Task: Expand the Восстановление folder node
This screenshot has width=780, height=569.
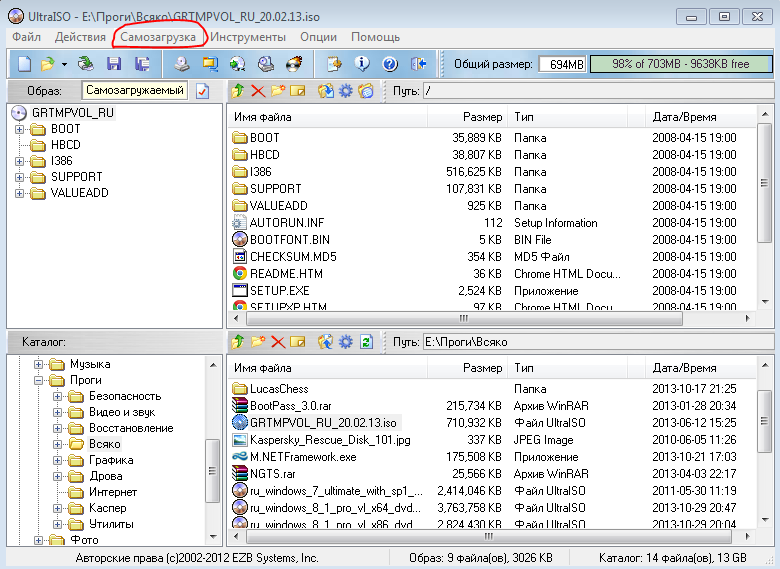Action: point(57,428)
